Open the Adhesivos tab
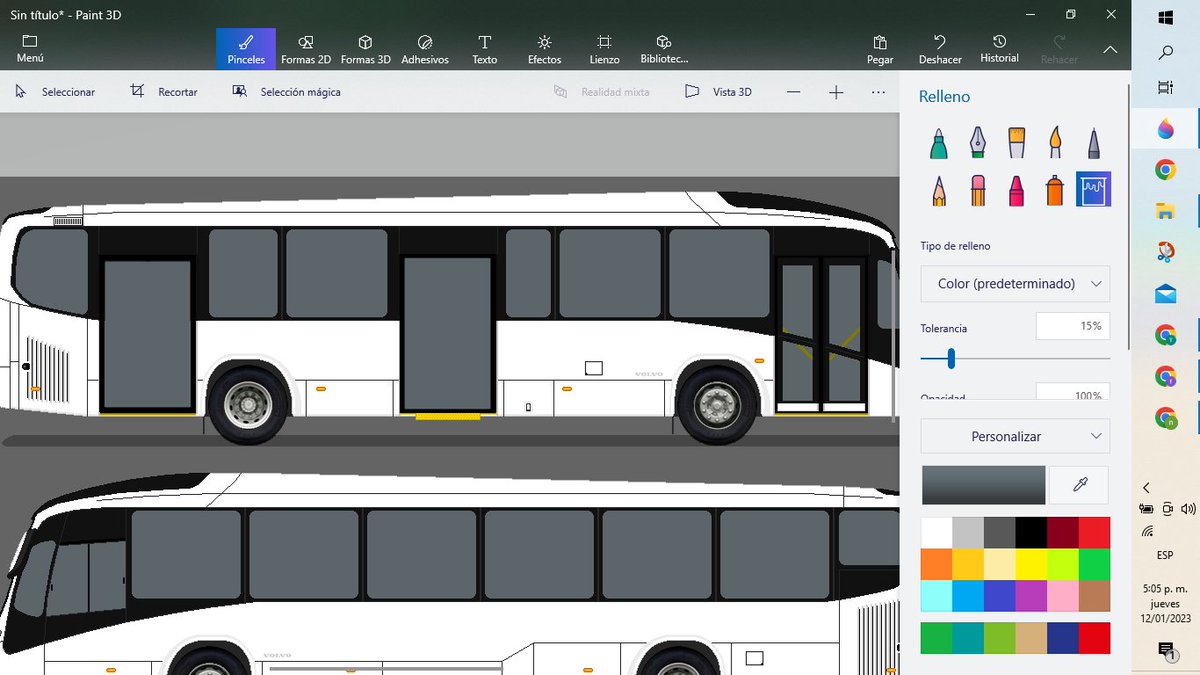Viewport: 1200px width, 675px height. (x=425, y=49)
